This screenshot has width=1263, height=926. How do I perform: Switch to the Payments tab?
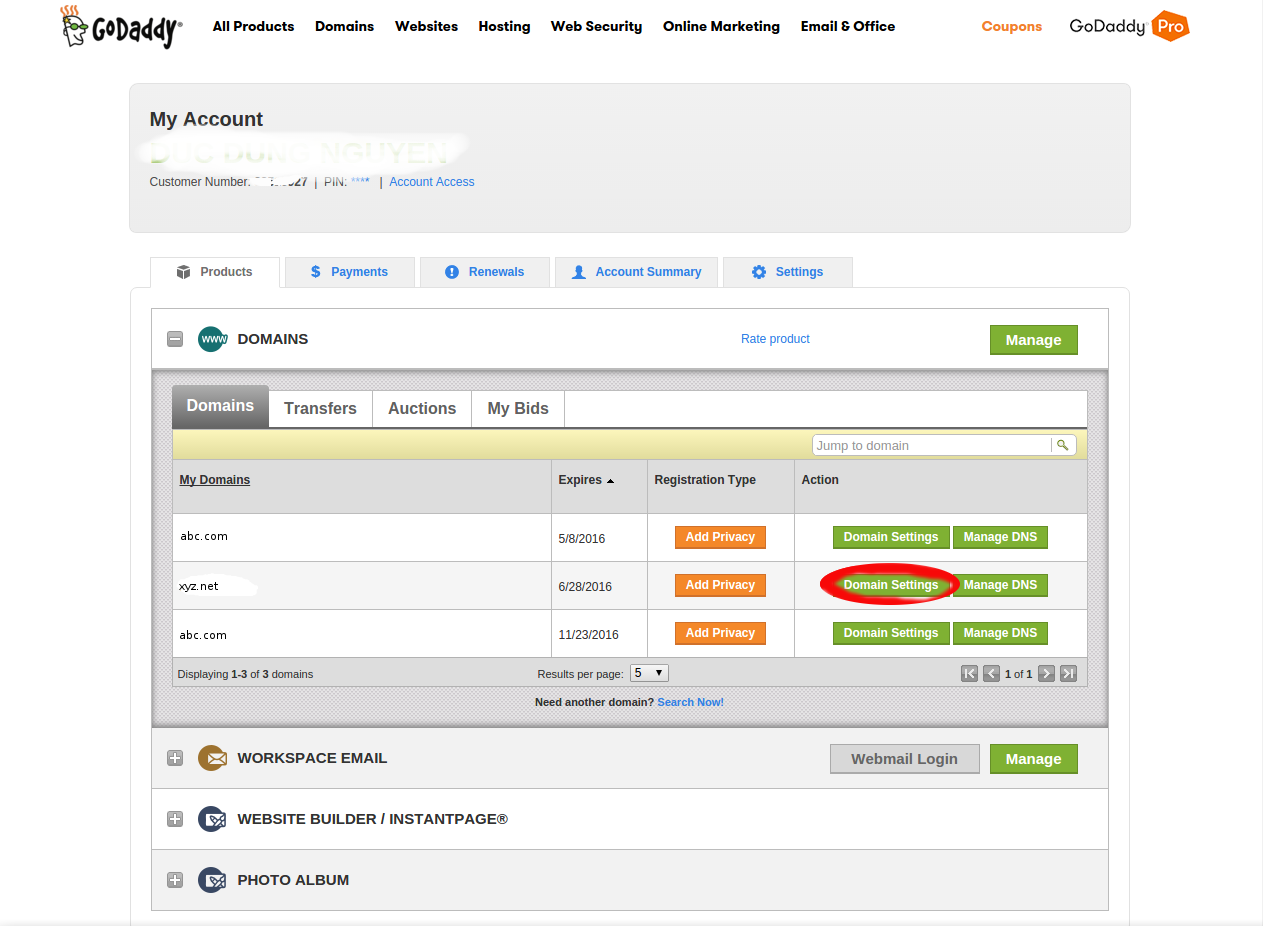coord(350,272)
